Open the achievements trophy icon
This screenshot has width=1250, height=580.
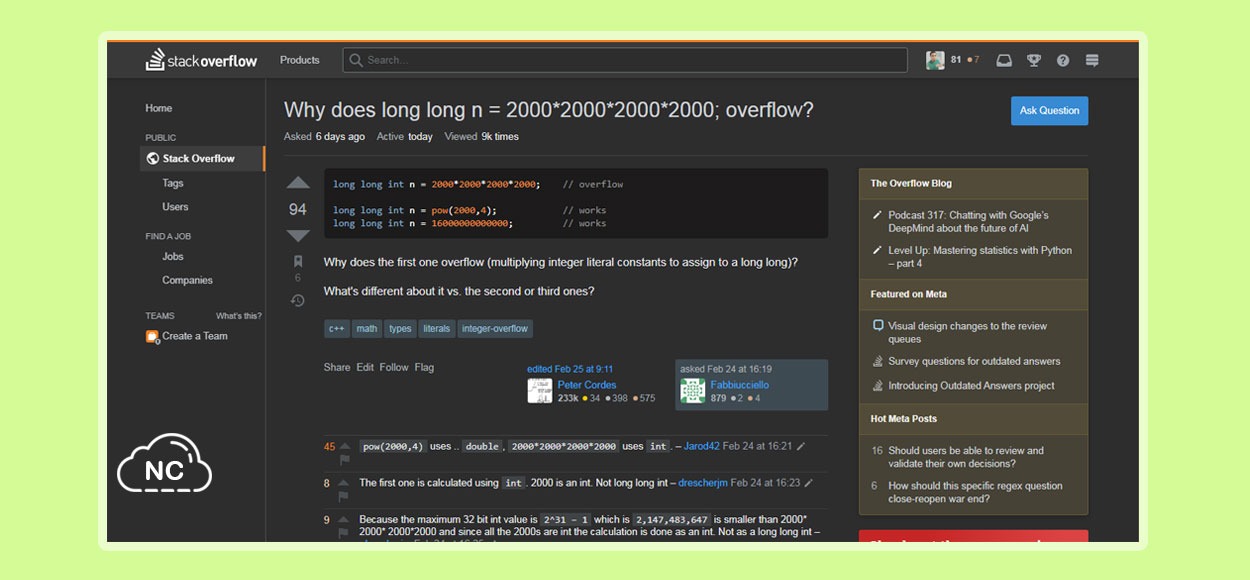[1034, 60]
